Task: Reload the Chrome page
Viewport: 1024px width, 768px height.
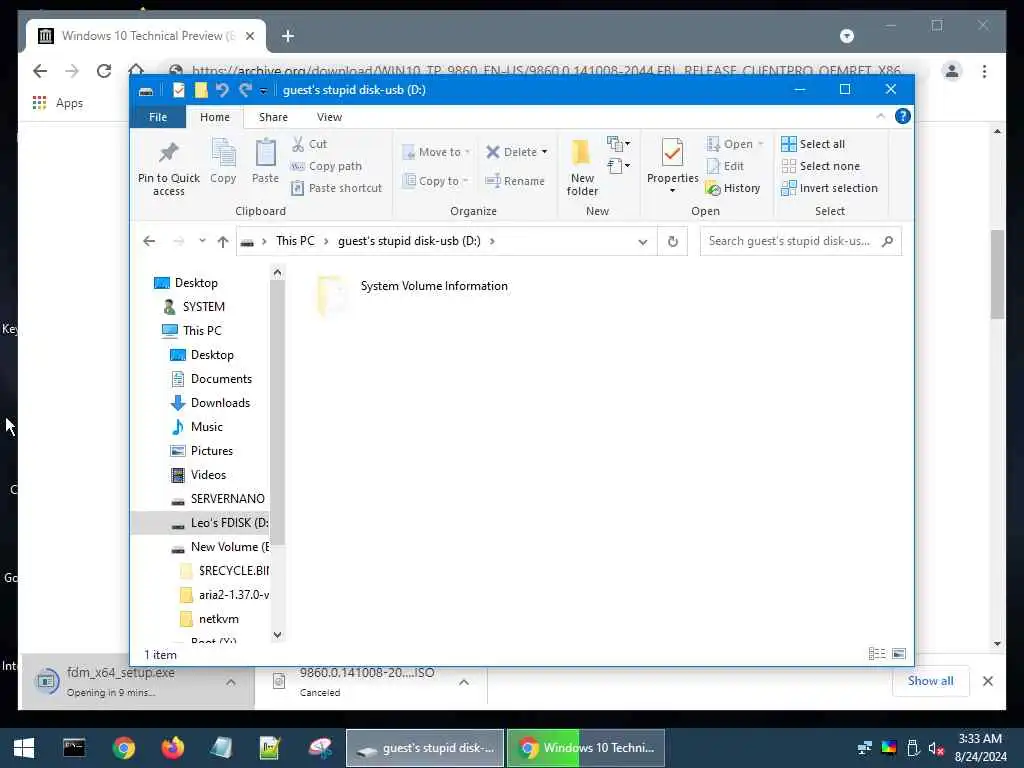Action: point(104,71)
